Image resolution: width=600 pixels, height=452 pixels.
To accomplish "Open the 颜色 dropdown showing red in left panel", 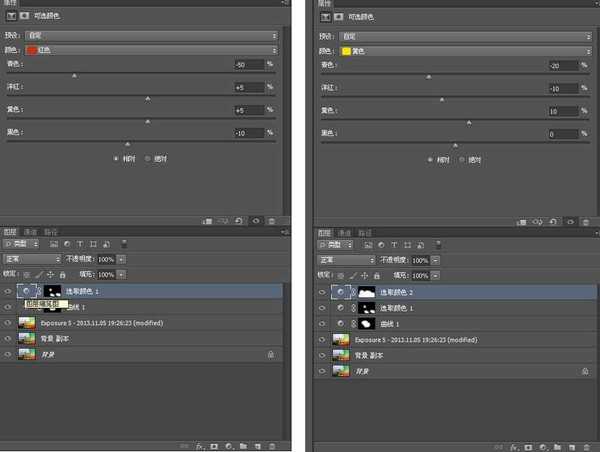I will (x=150, y=50).
